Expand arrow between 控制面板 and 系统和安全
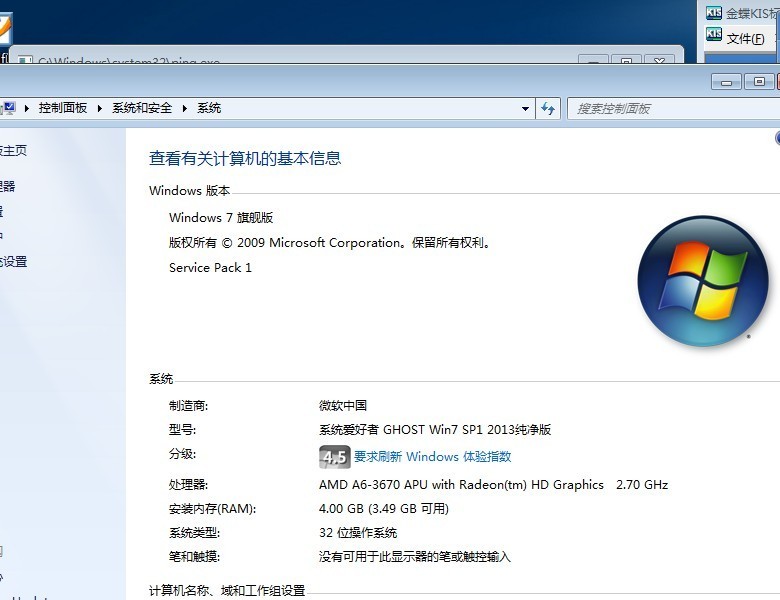The height and width of the screenshot is (600, 780). [x=99, y=108]
